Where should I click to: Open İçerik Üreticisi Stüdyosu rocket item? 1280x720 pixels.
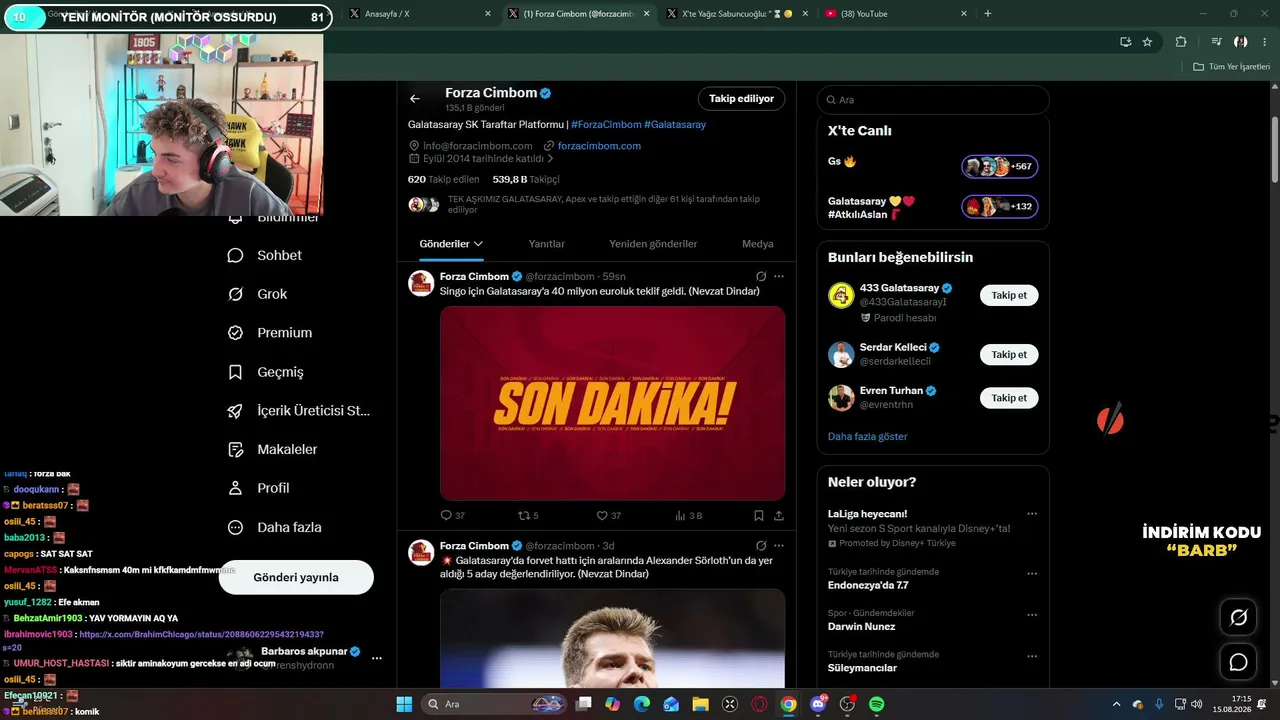(299, 411)
